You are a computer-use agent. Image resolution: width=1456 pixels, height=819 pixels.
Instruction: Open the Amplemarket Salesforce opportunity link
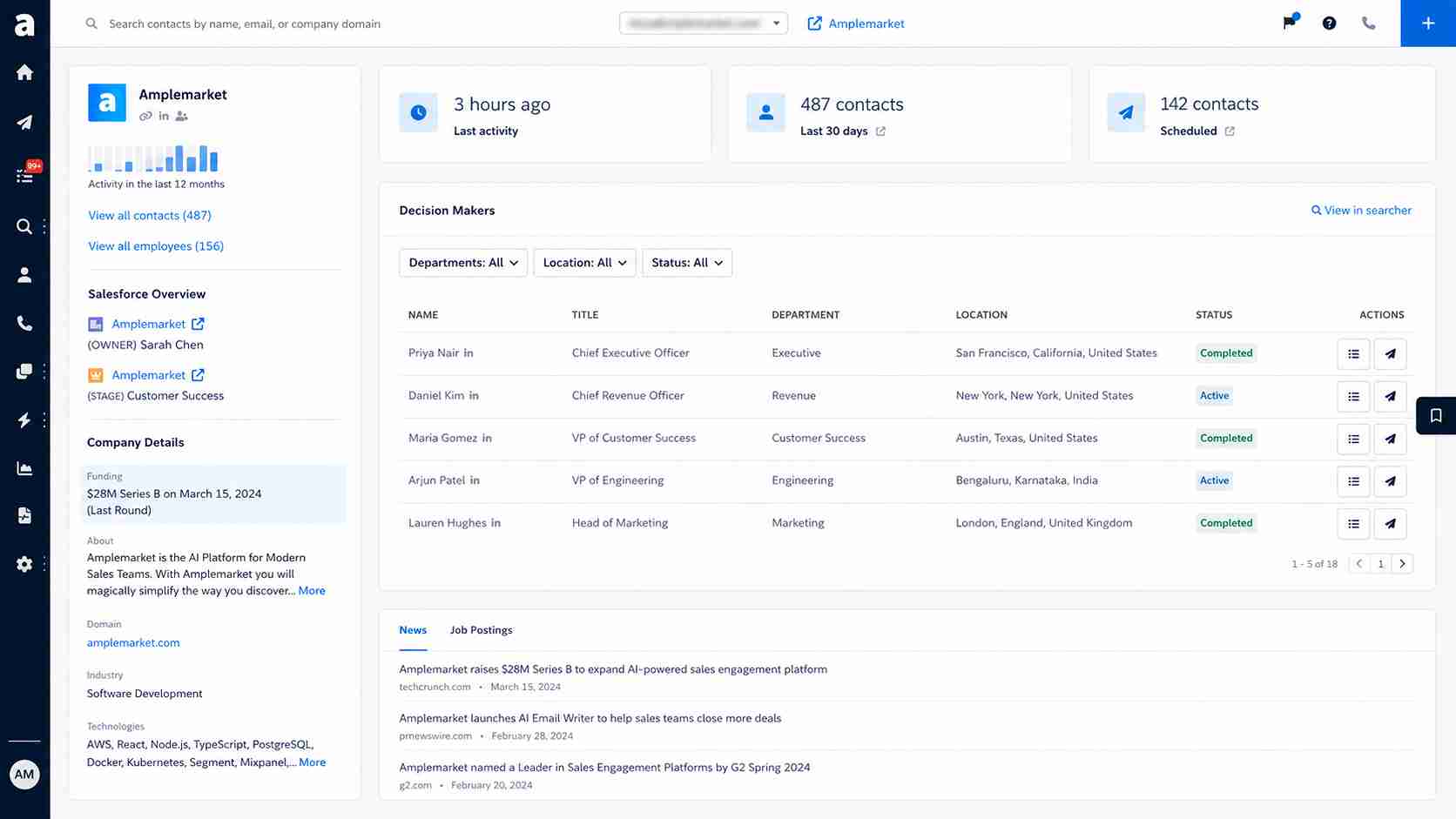pyautogui.click(x=158, y=375)
